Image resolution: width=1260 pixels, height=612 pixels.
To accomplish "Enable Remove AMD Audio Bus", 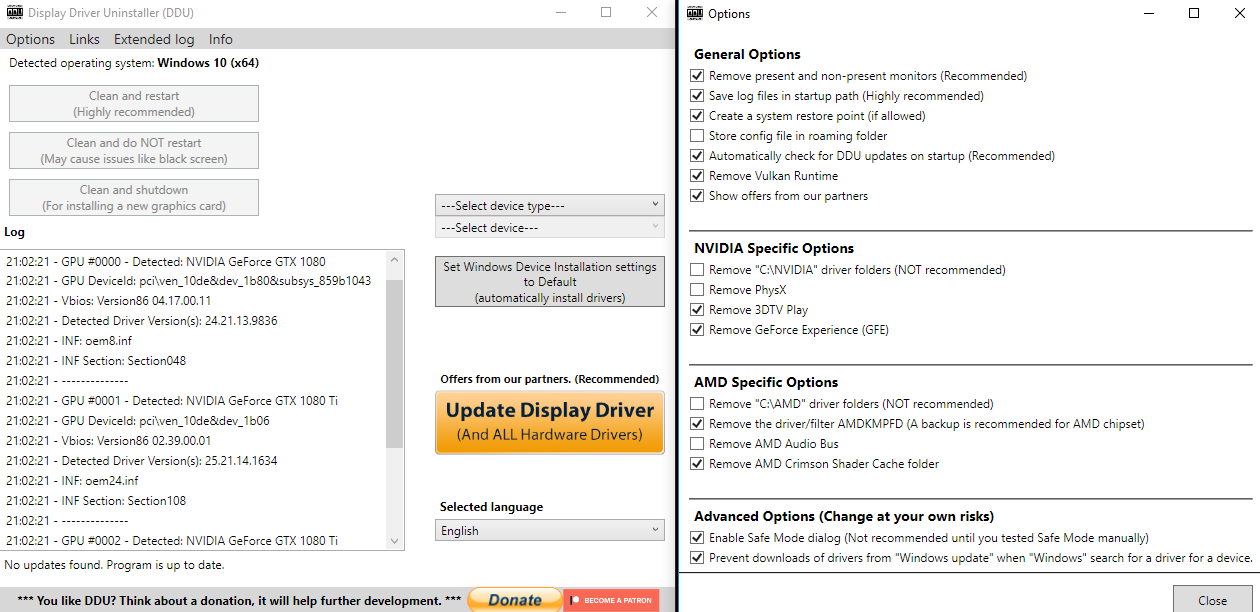I will (697, 444).
